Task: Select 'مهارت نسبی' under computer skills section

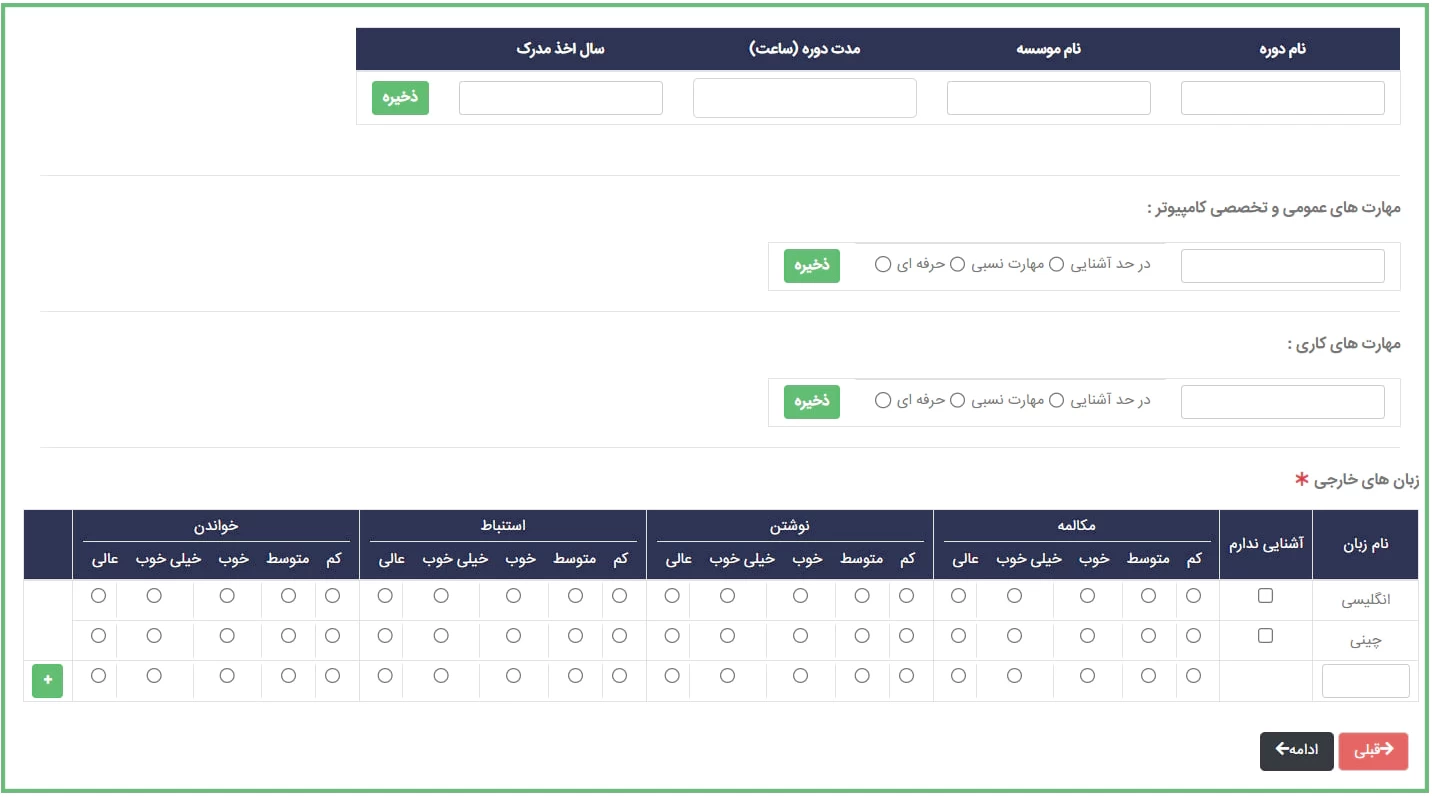Action: tap(957, 264)
